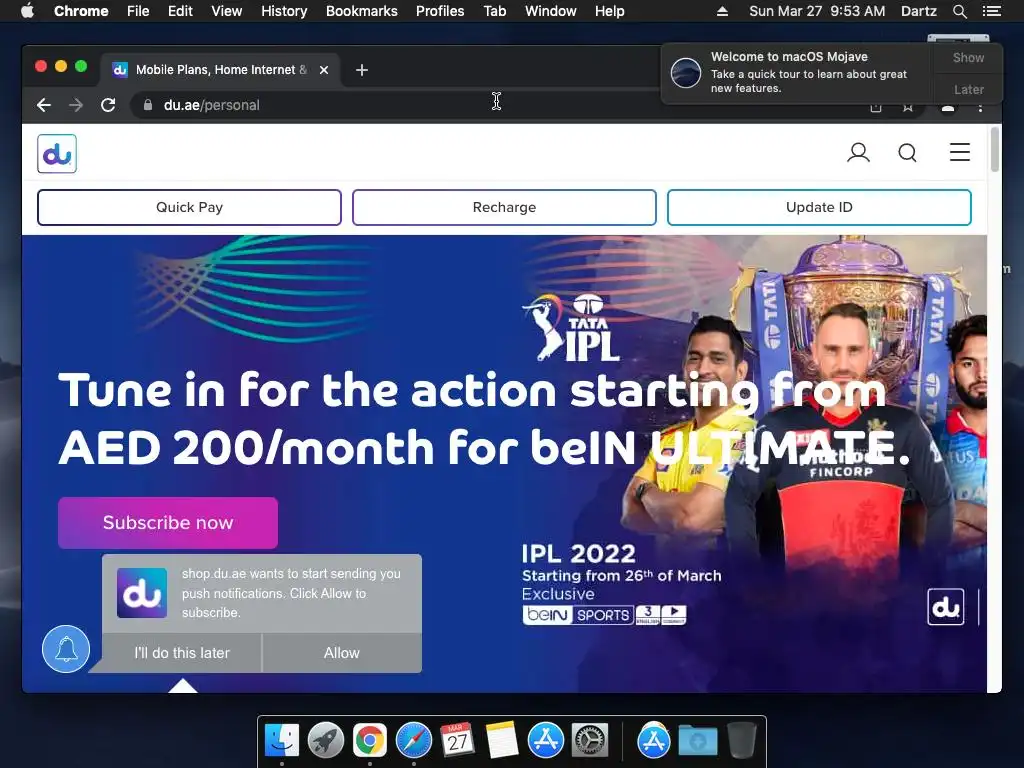Launch Launchpad rocket icon in dock

(326, 741)
